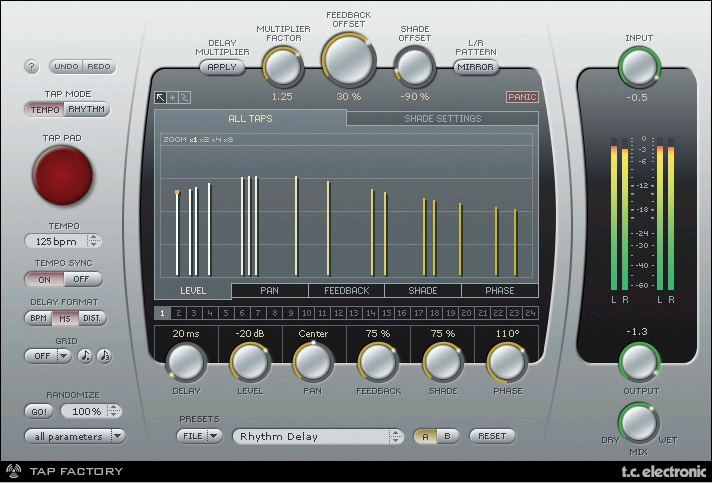The height and width of the screenshot is (483, 712).
Task: Click the Tap Factory logo icon
Action: point(14,471)
